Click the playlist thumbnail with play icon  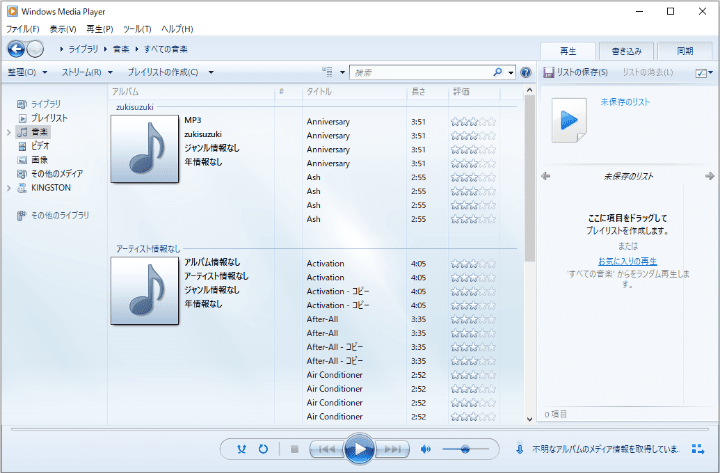pyautogui.click(x=569, y=120)
